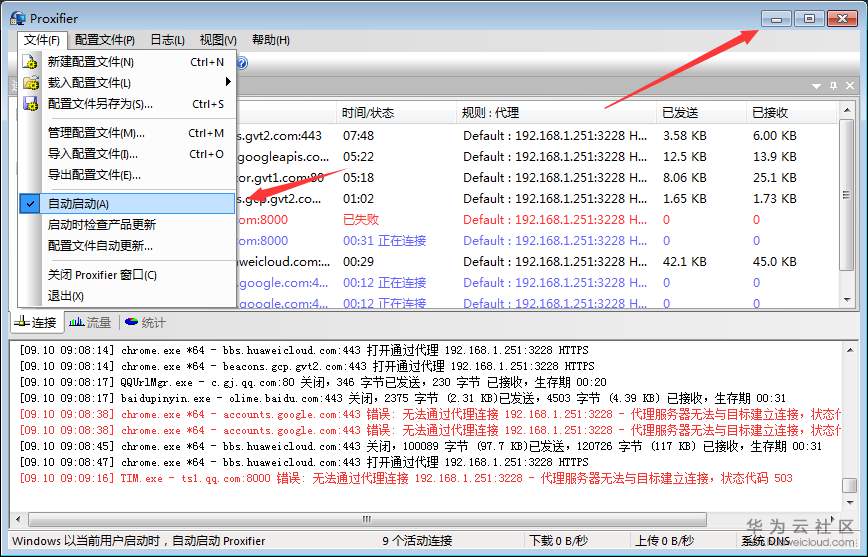Viewport: 868px width, 557px height.
Task: Click log line for baidupinyin.exe
Action: [402, 398]
